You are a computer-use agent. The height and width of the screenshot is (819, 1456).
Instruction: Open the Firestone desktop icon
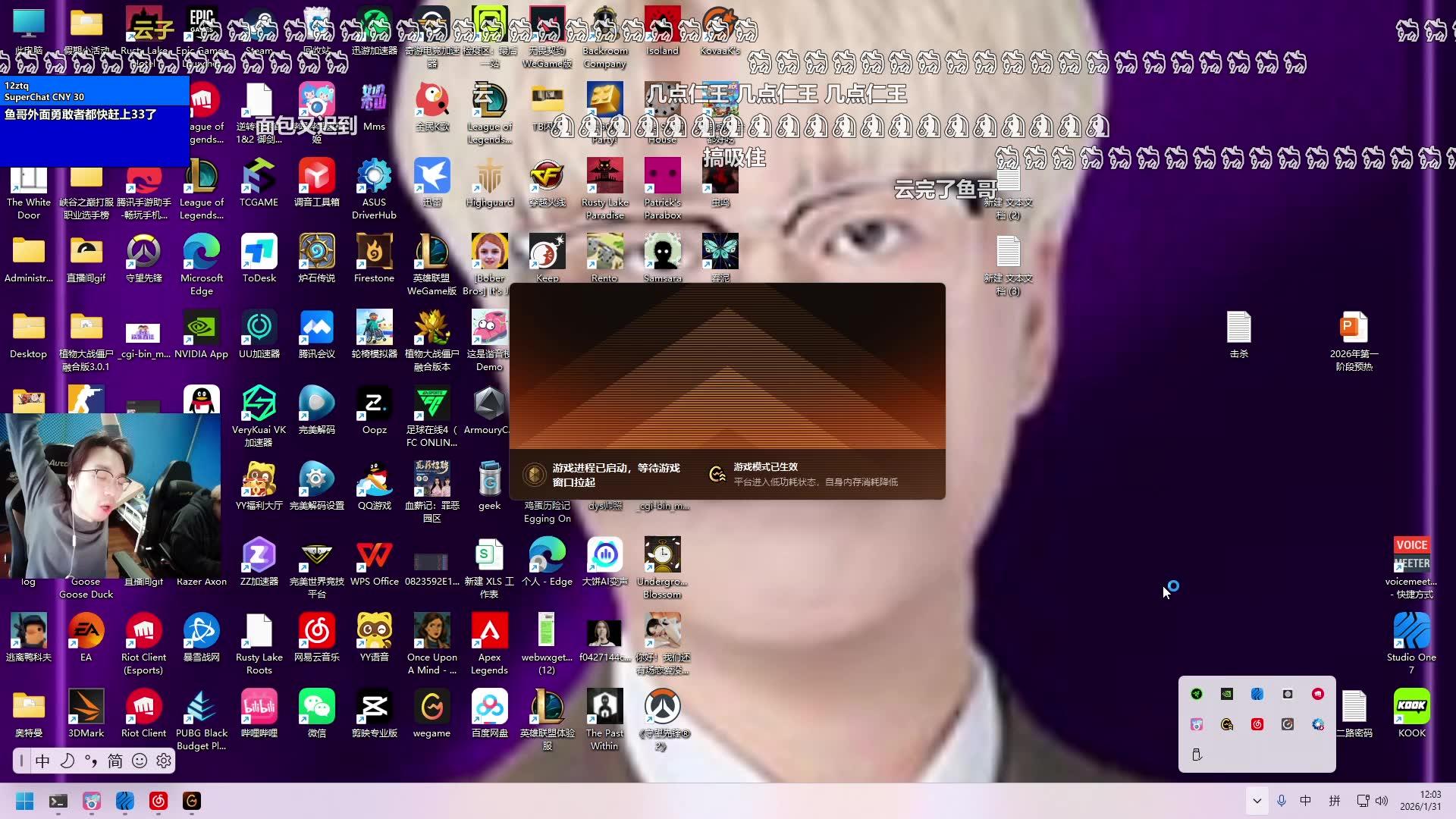coord(374,259)
